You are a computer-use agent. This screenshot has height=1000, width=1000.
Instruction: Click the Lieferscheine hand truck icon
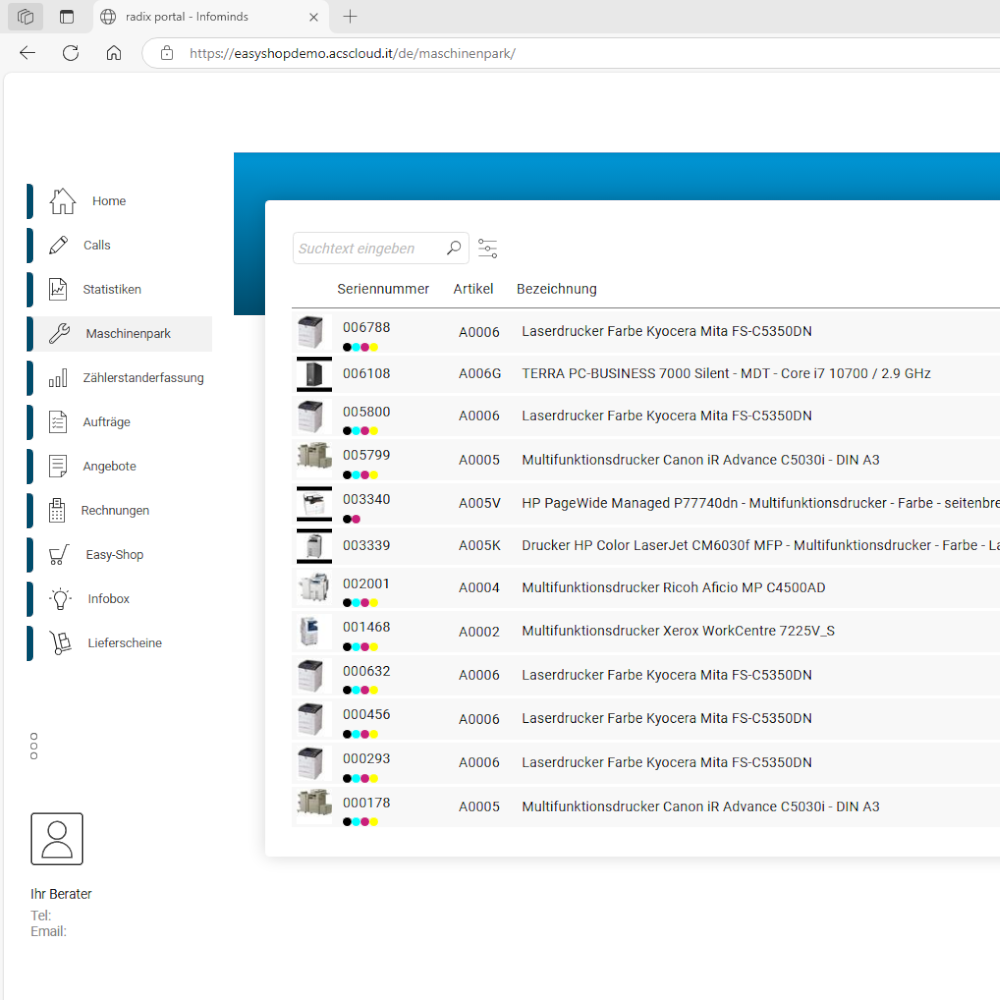click(61, 643)
